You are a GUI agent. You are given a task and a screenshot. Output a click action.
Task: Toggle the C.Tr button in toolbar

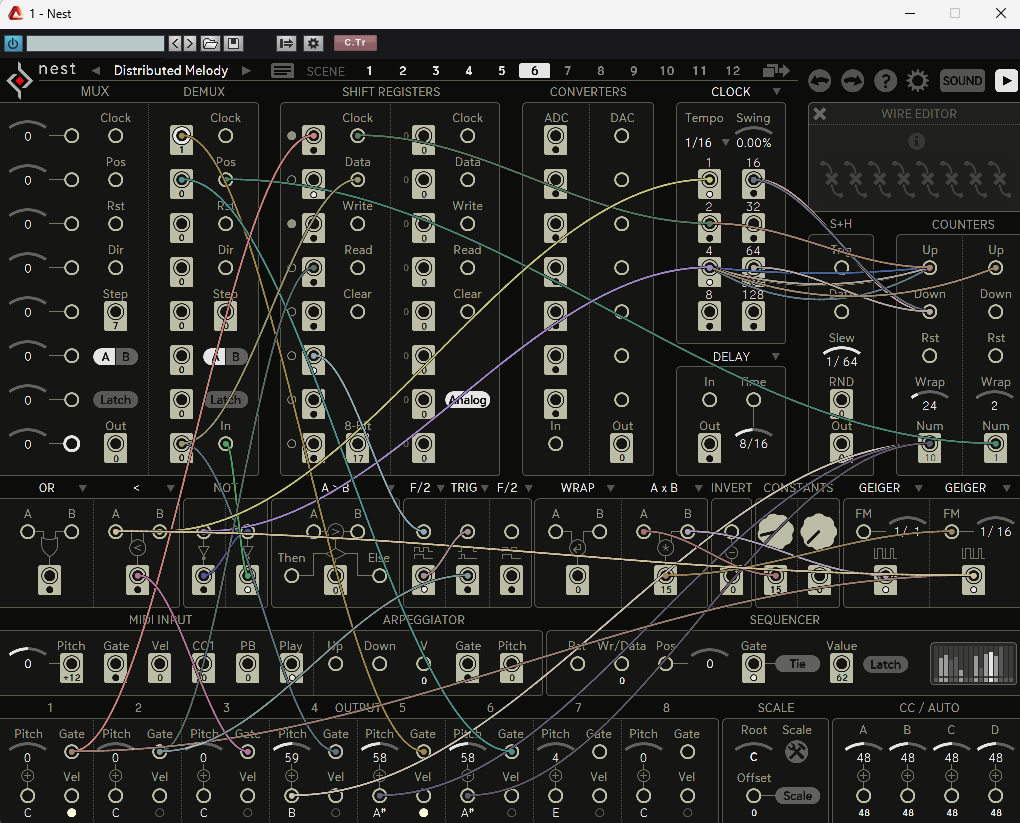(355, 43)
